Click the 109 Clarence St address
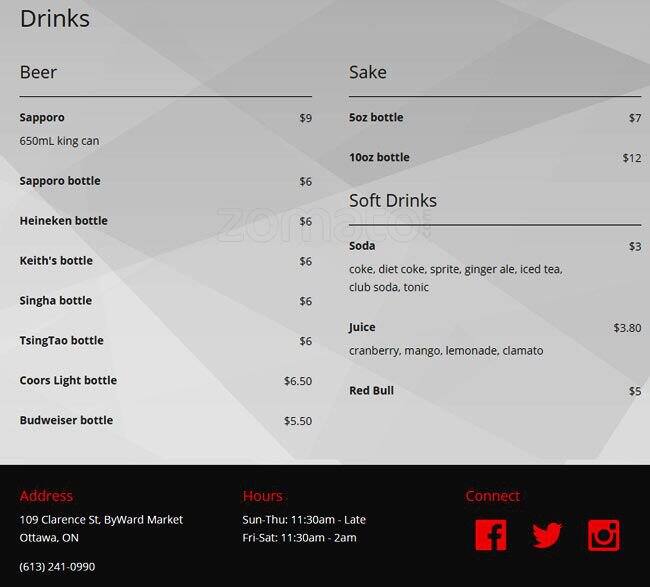 [x=101, y=520]
